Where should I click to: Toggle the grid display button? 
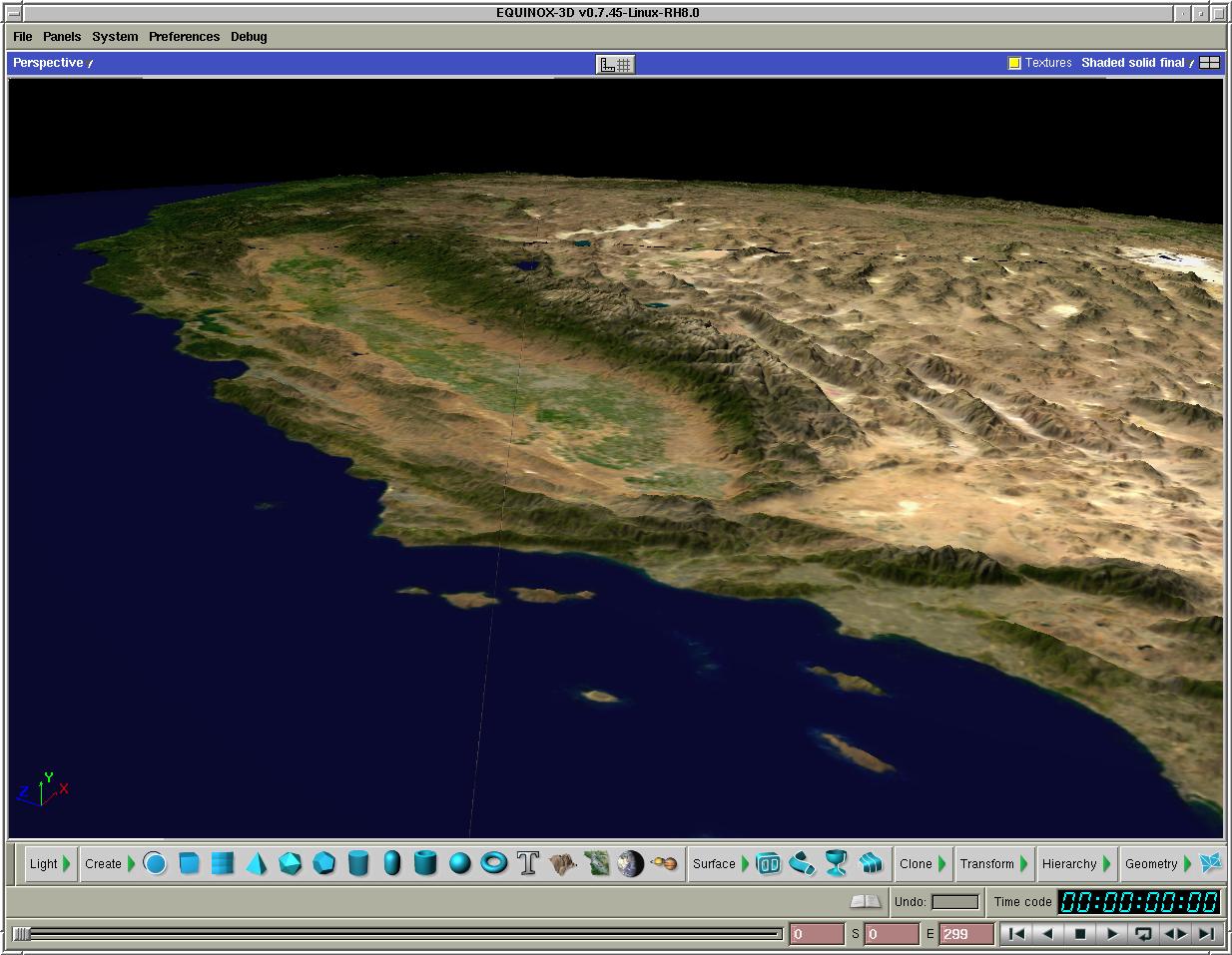coord(615,64)
